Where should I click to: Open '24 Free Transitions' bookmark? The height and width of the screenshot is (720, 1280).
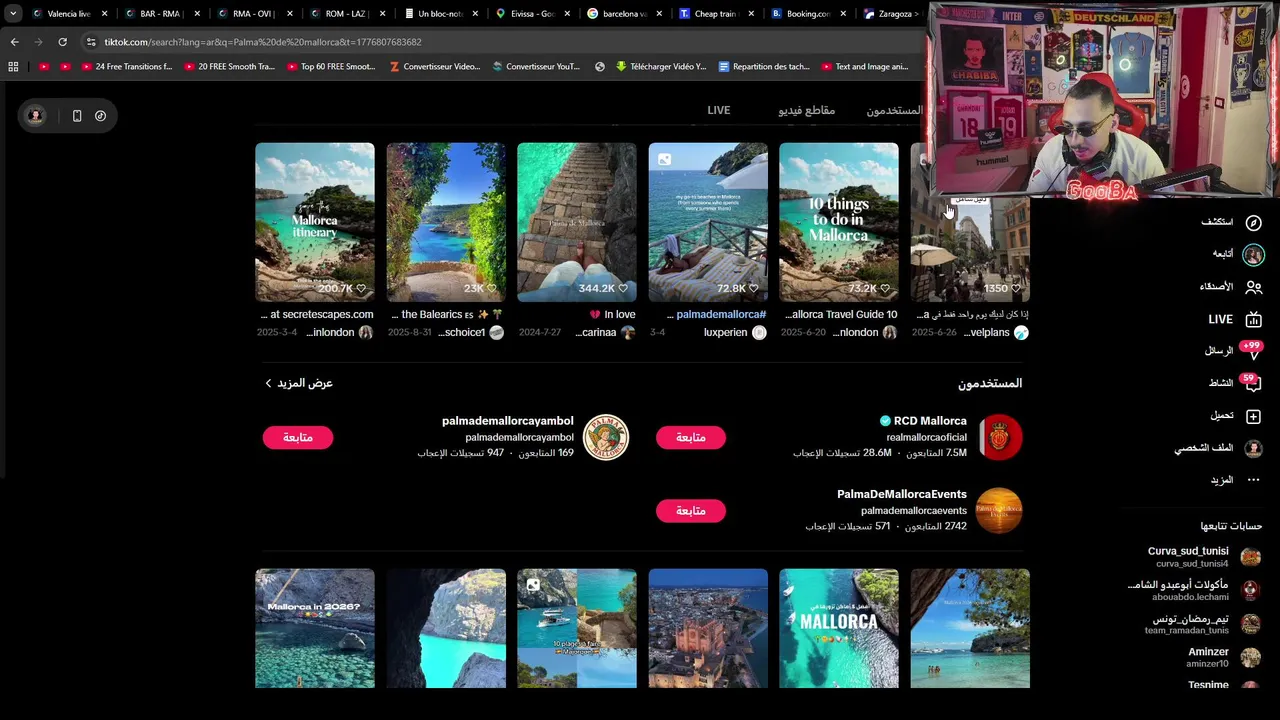tap(127, 67)
